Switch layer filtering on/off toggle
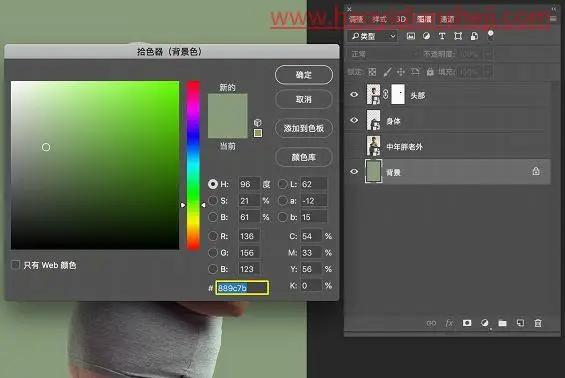Screen dimensions: 565x378 tap(490, 35)
